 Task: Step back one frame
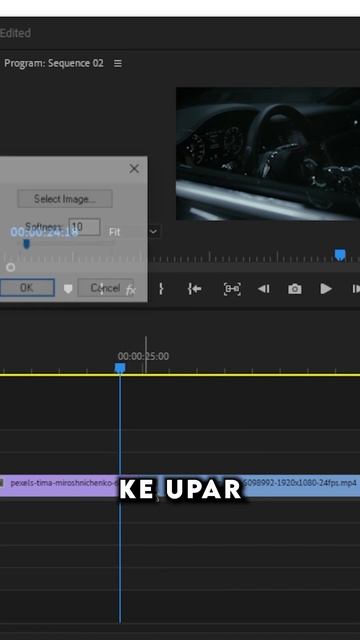[264, 289]
